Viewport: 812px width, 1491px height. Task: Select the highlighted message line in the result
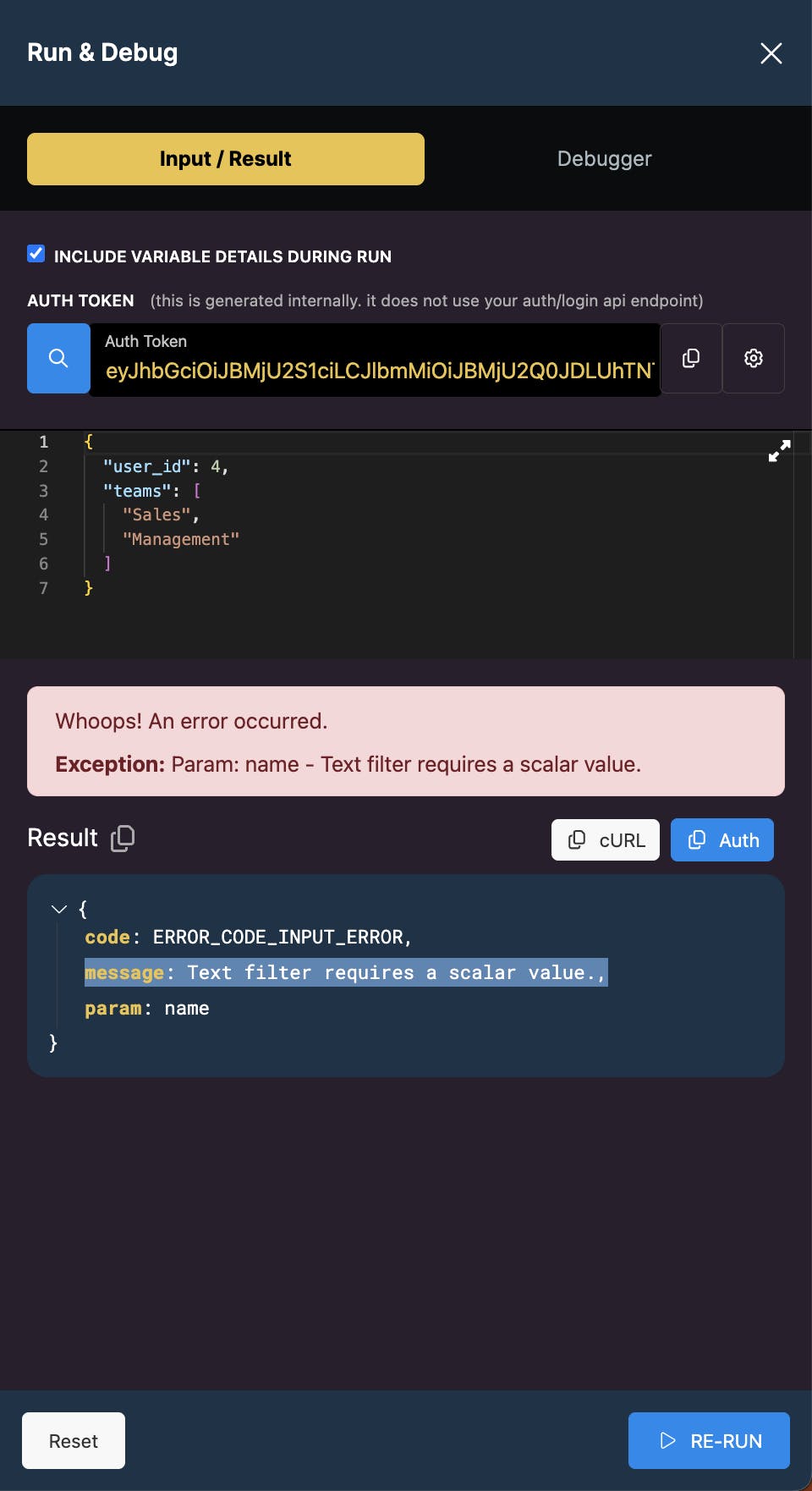pyautogui.click(x=346, y=972)
